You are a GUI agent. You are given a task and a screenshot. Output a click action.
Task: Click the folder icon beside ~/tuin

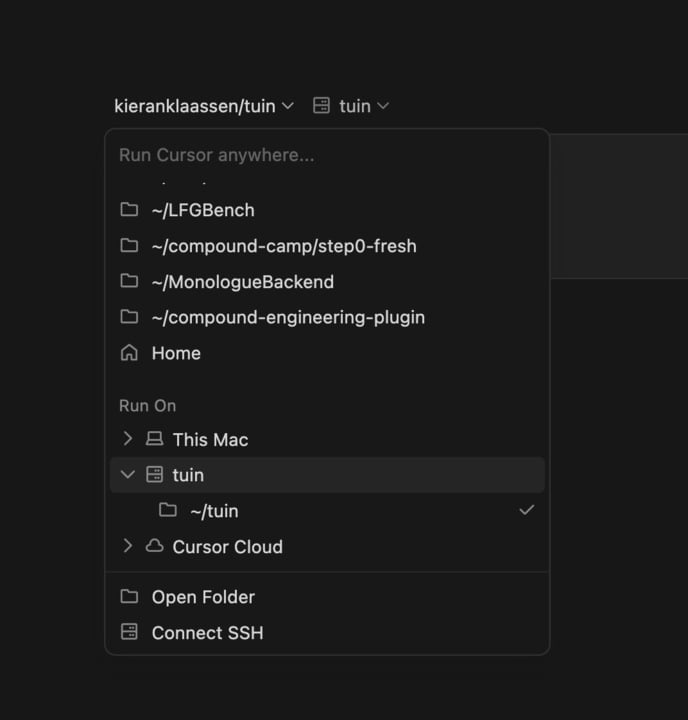[x=168, y=510]
